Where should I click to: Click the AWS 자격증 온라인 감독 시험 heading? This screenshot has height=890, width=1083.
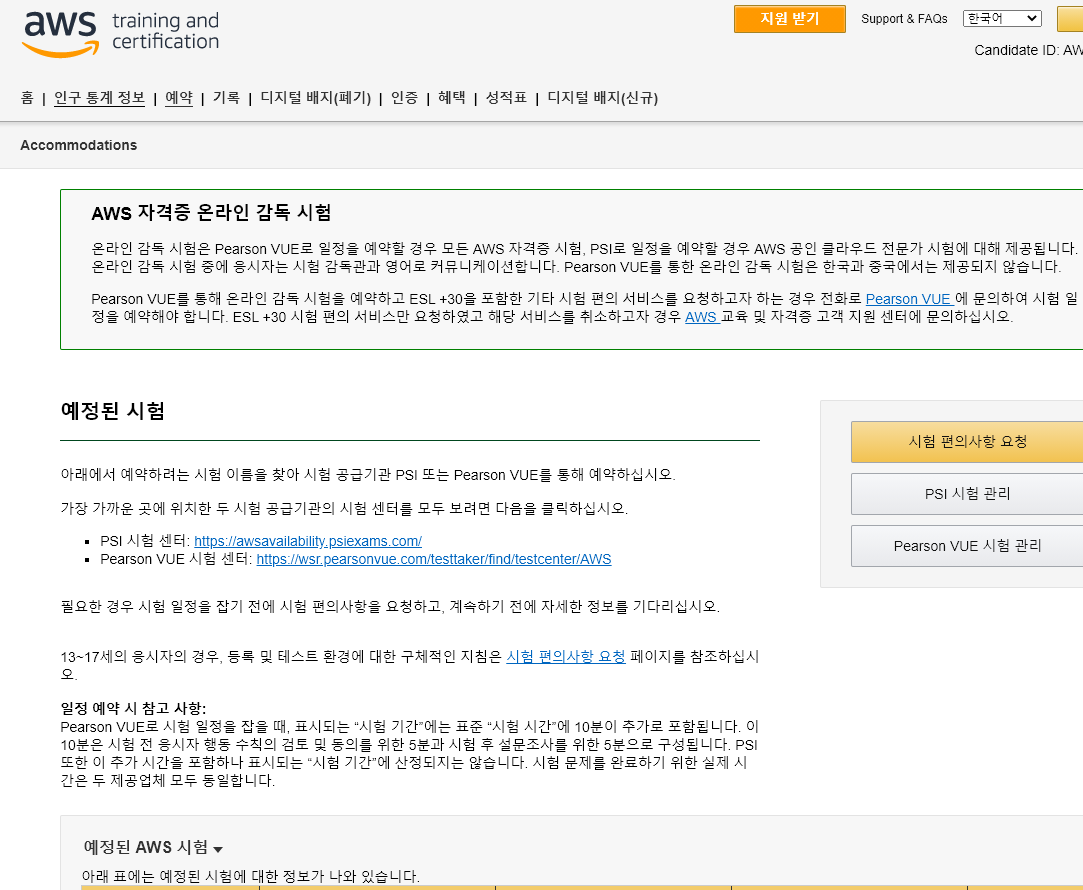point(211,213)
